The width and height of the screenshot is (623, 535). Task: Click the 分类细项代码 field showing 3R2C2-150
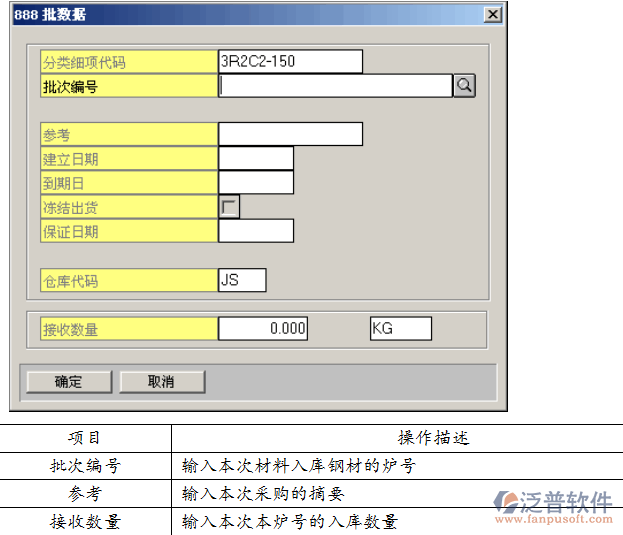click(290, 61)
